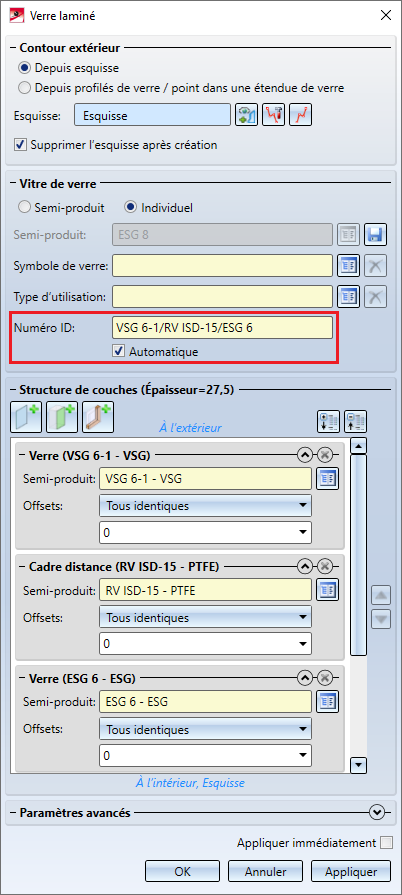Select Depuis profilés de verre option
The width and height of the screenshot is (402, 895).
coord(182,88)
